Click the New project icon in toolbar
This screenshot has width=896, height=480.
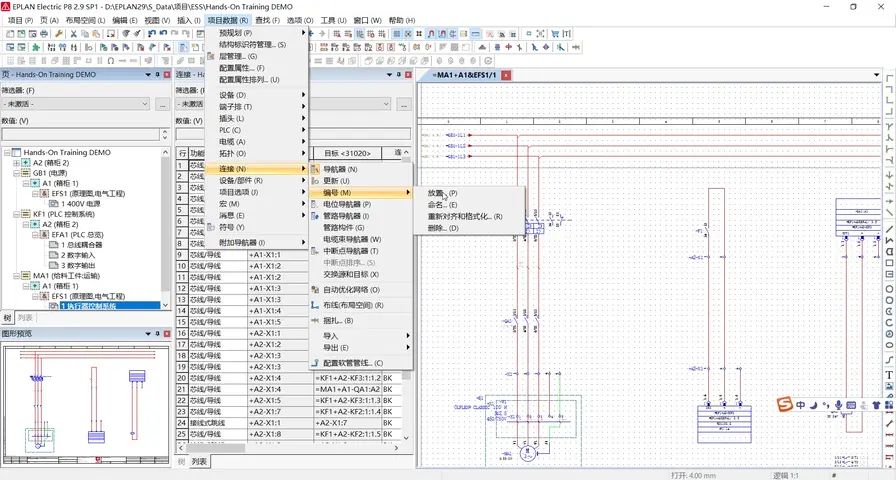tap(10, 34)
